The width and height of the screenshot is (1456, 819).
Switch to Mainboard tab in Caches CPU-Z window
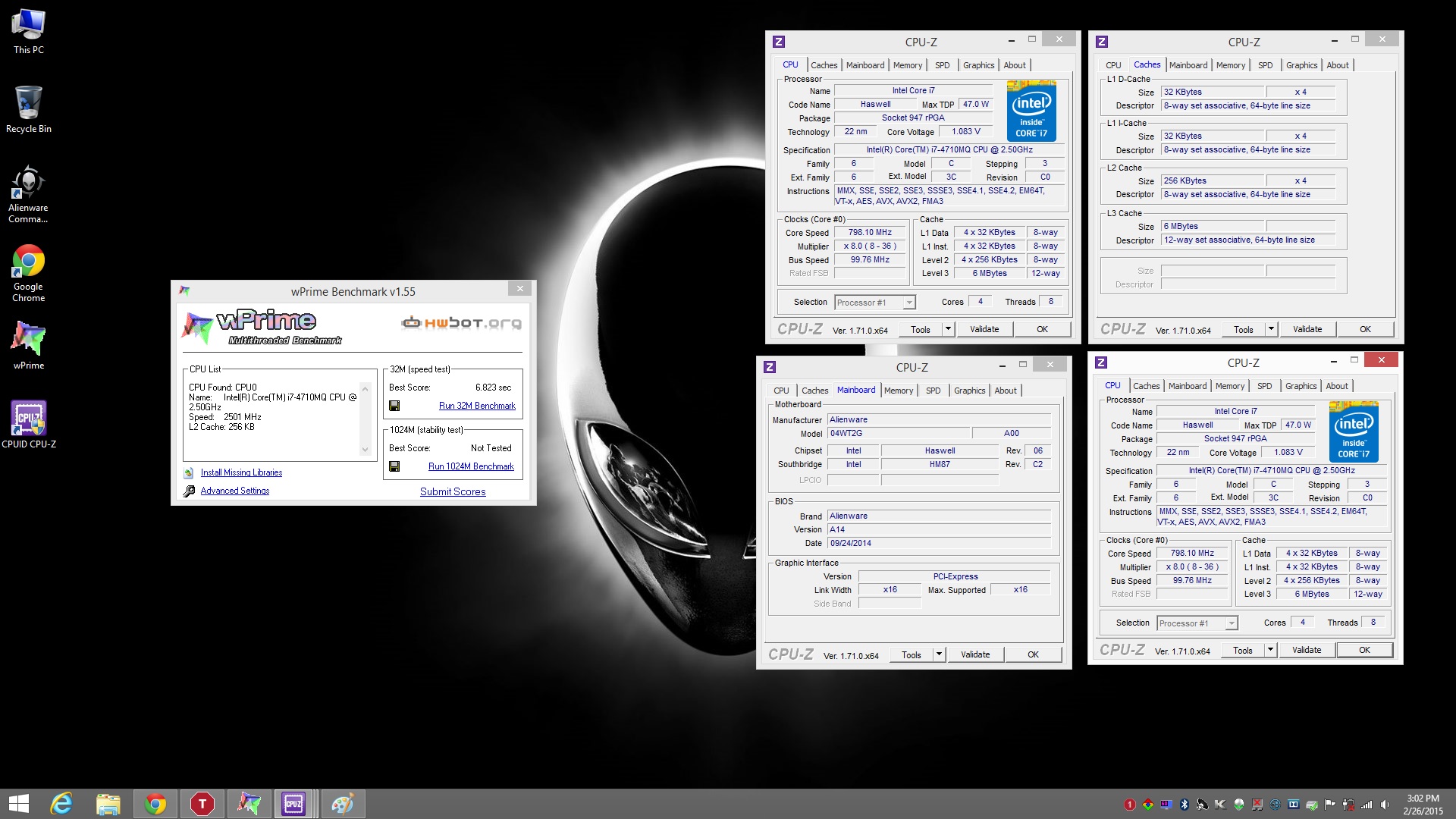1188,65
